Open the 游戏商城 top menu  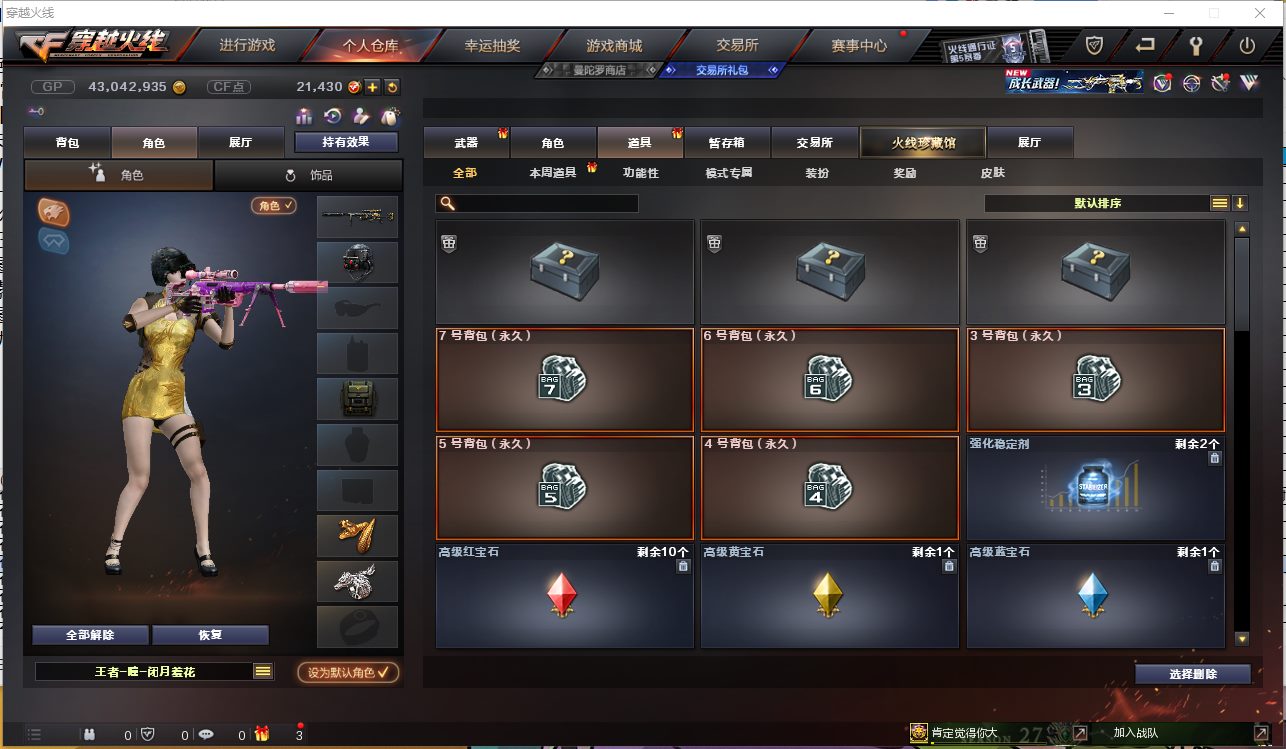click(x=614, y=45)
